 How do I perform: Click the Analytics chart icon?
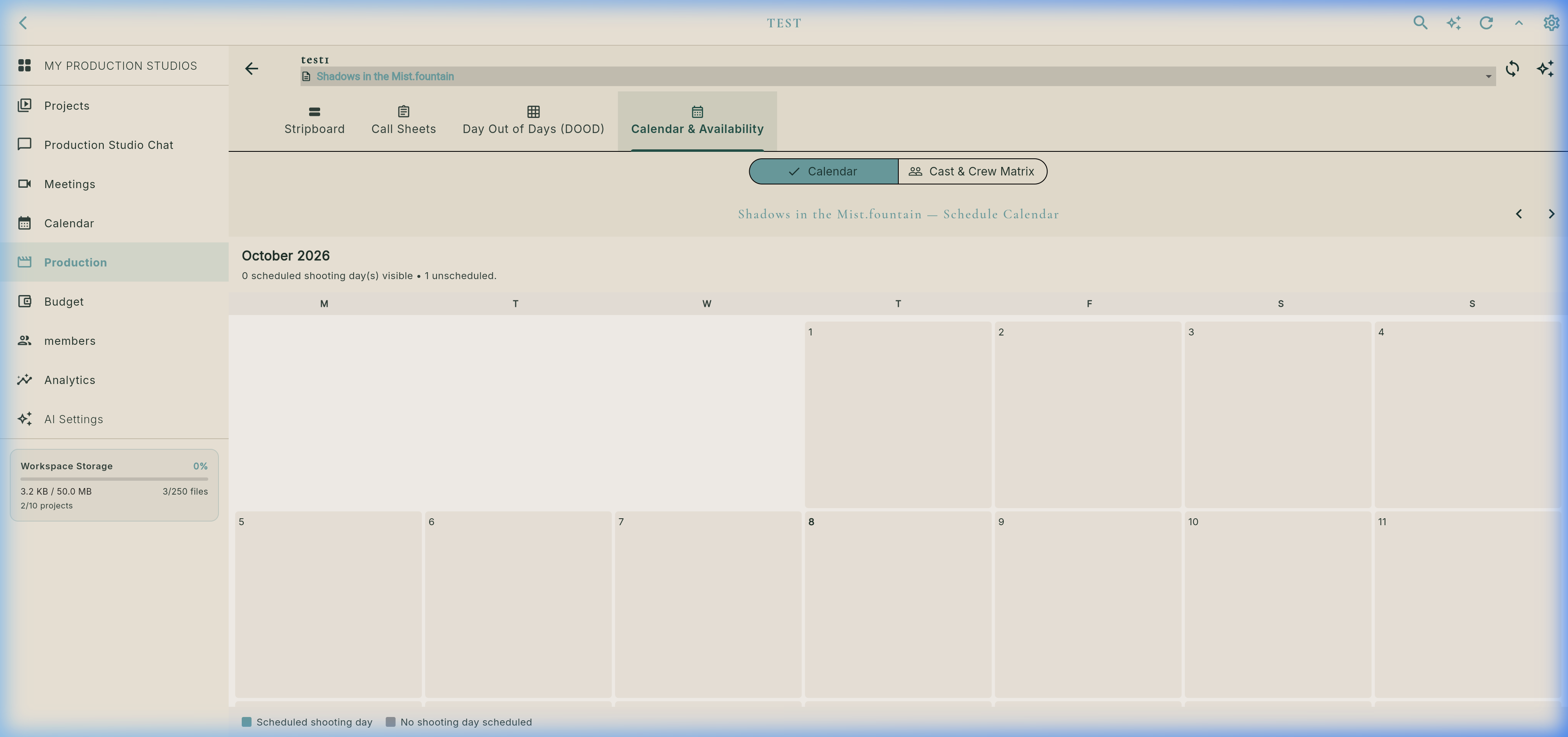tap(24, 380)
